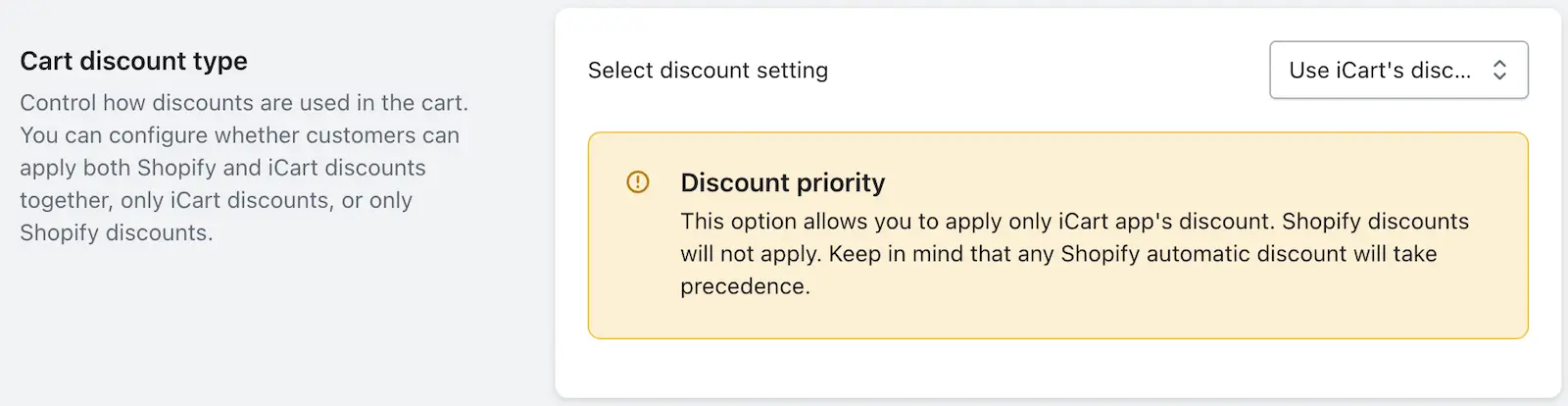Click the "Use iCart's disc..." text in select box

1380,70
